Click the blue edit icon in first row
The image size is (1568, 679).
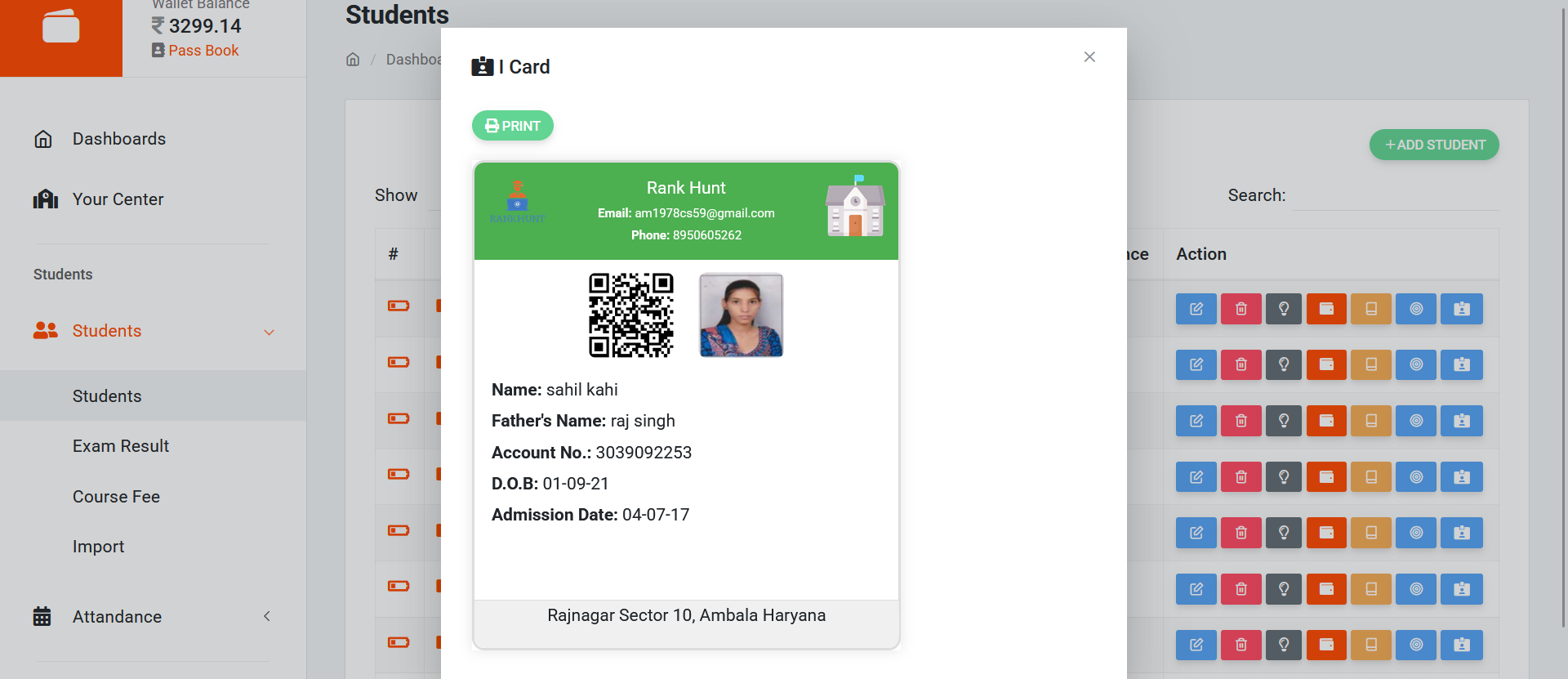point(1196,309)
